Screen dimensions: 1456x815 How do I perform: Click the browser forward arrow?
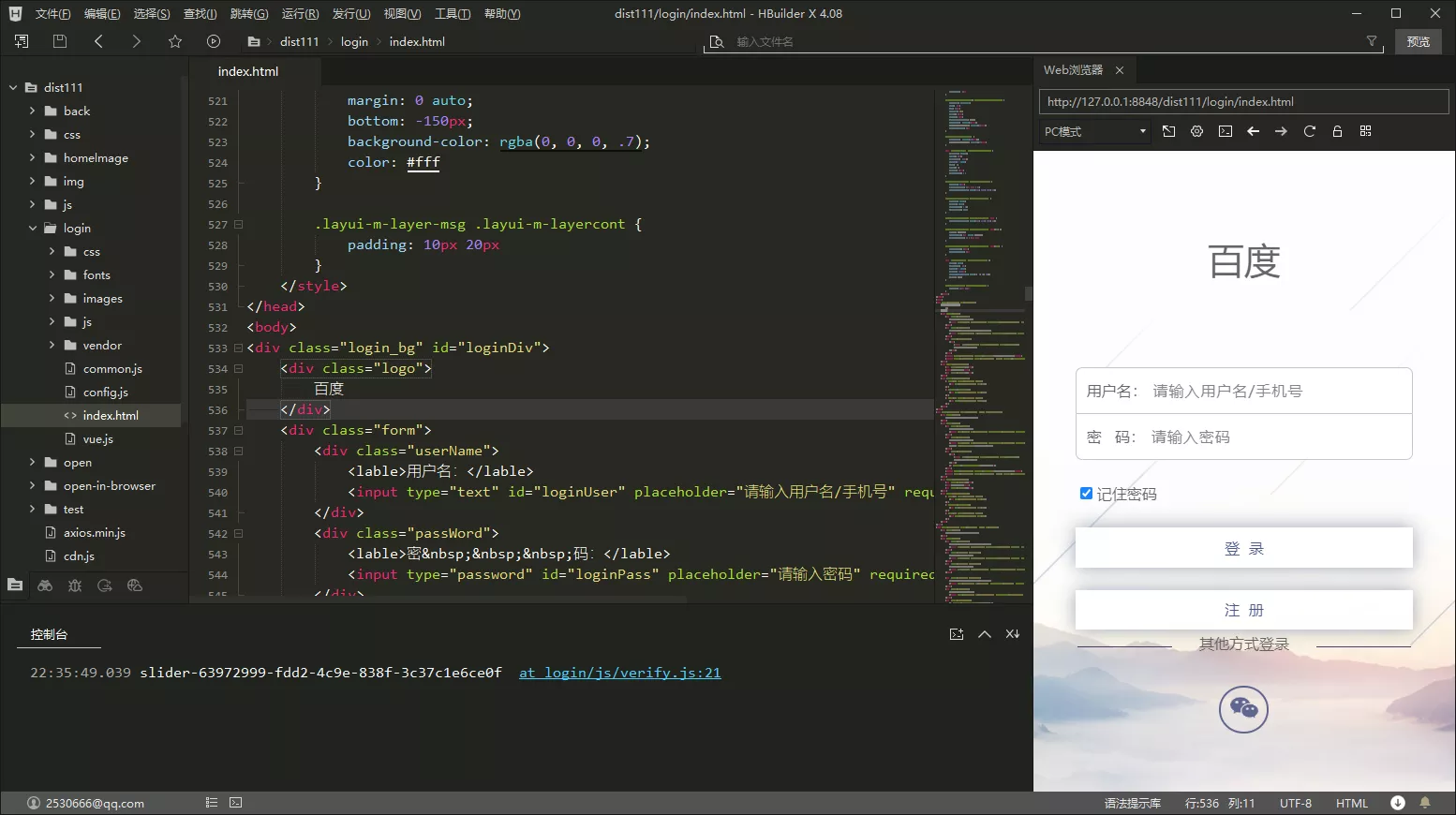tap(1282, 131)
